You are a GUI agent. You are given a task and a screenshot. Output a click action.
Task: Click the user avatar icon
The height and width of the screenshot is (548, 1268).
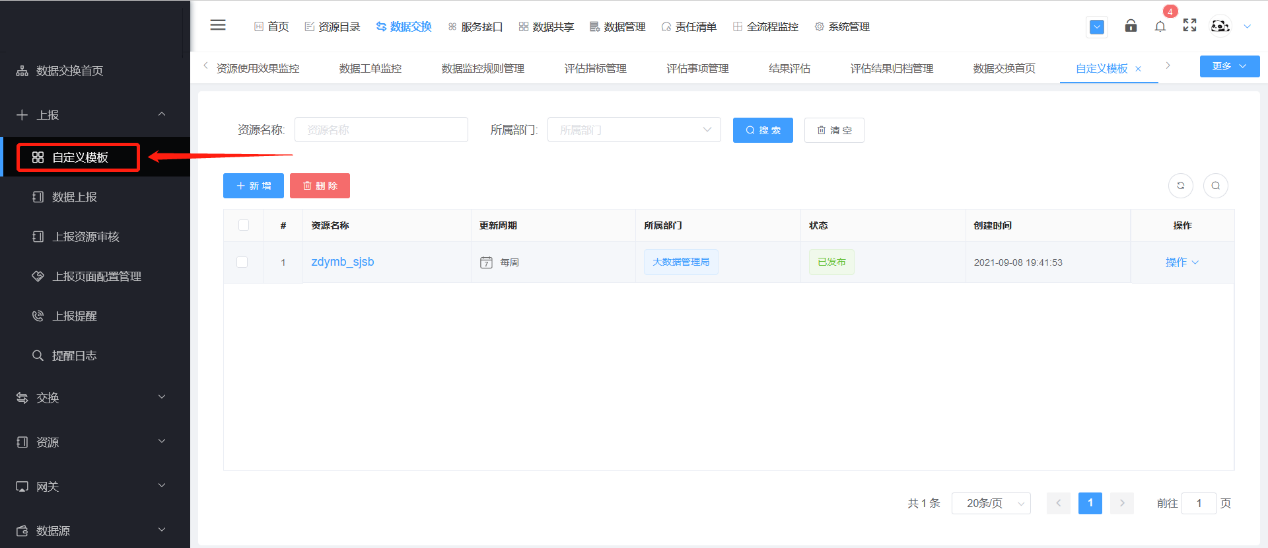(x=1220, y=26)
